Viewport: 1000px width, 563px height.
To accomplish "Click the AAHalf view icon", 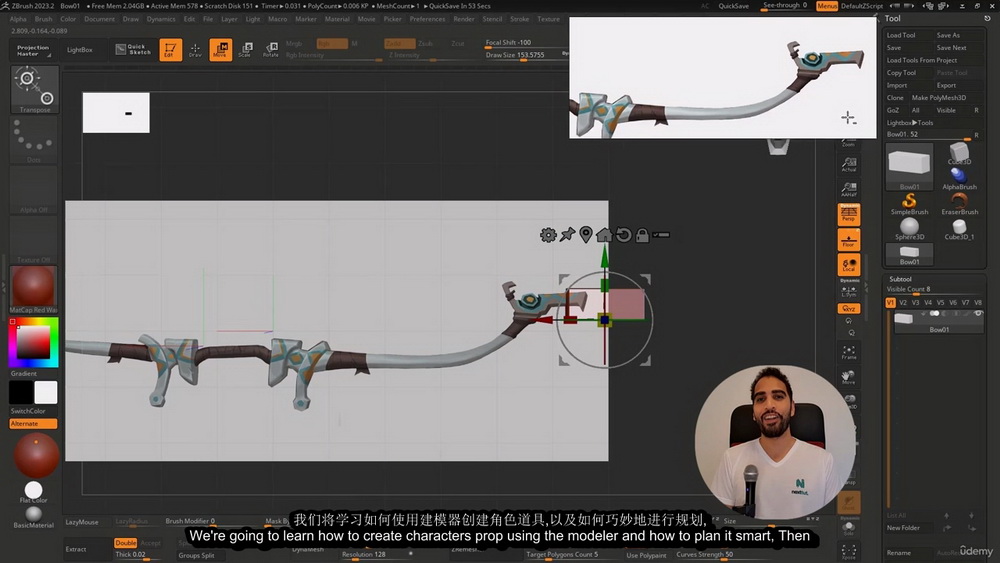I will pos(849,189).
